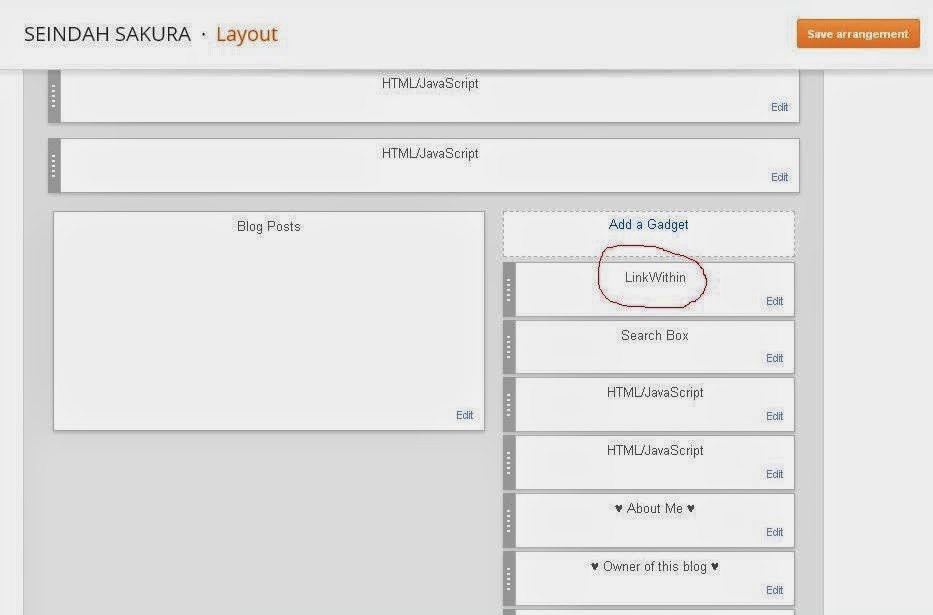This screenshot has height=615, width=933.
Task: Edit the About Me gadget
Action: [774, 532]
